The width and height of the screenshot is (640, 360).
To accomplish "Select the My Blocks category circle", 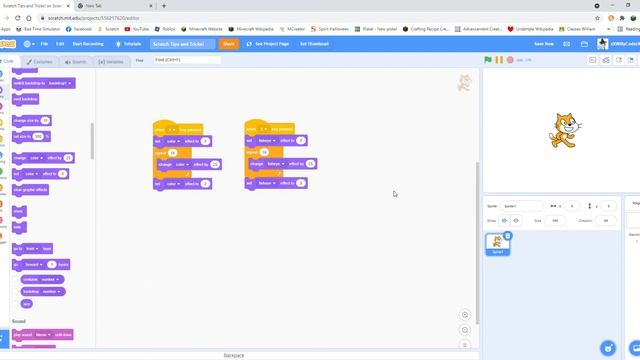I will (1, 204).
